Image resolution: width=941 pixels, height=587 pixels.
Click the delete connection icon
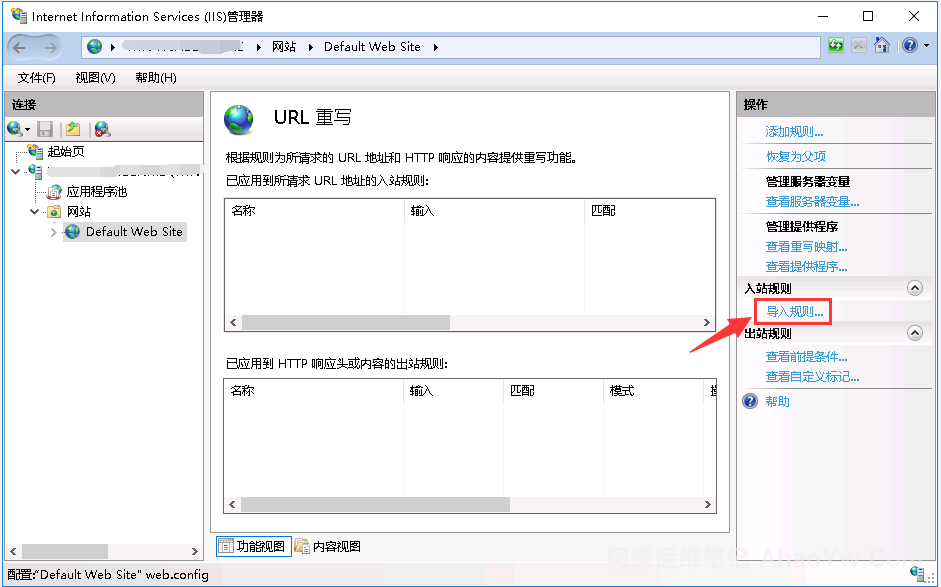101,129
